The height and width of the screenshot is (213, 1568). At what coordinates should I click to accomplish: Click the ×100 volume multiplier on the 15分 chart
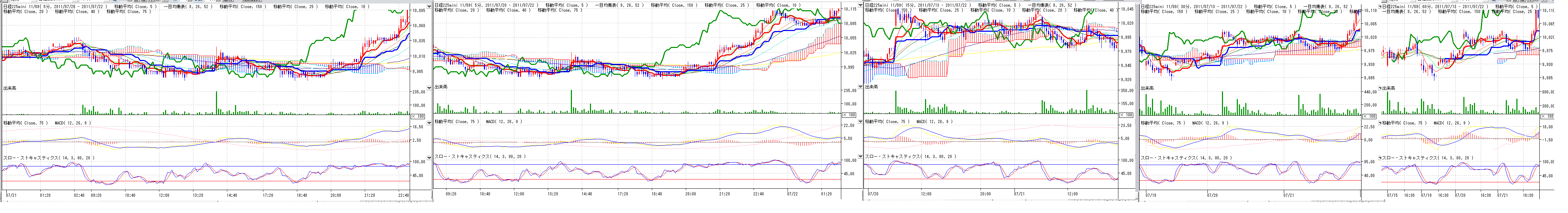[1127, 115]
